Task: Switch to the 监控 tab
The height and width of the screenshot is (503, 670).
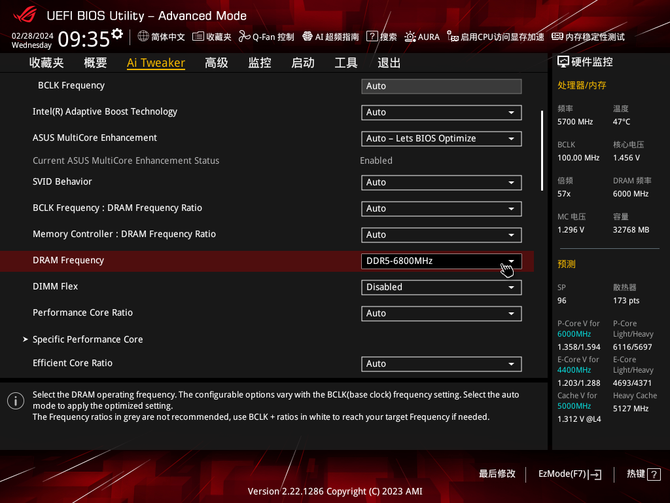Action: [x=259, y=63]
